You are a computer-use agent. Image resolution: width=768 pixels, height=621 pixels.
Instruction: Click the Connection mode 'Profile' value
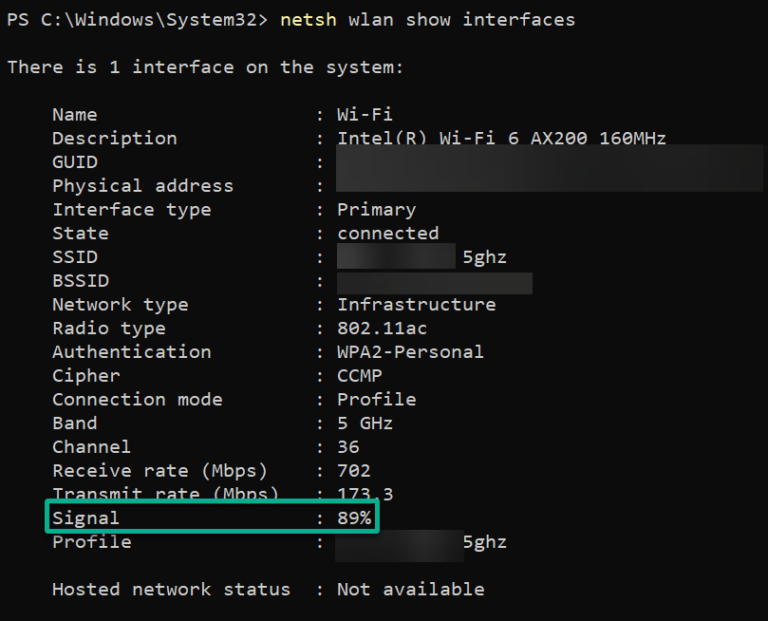pyautogui.click(x=377, y=400)
